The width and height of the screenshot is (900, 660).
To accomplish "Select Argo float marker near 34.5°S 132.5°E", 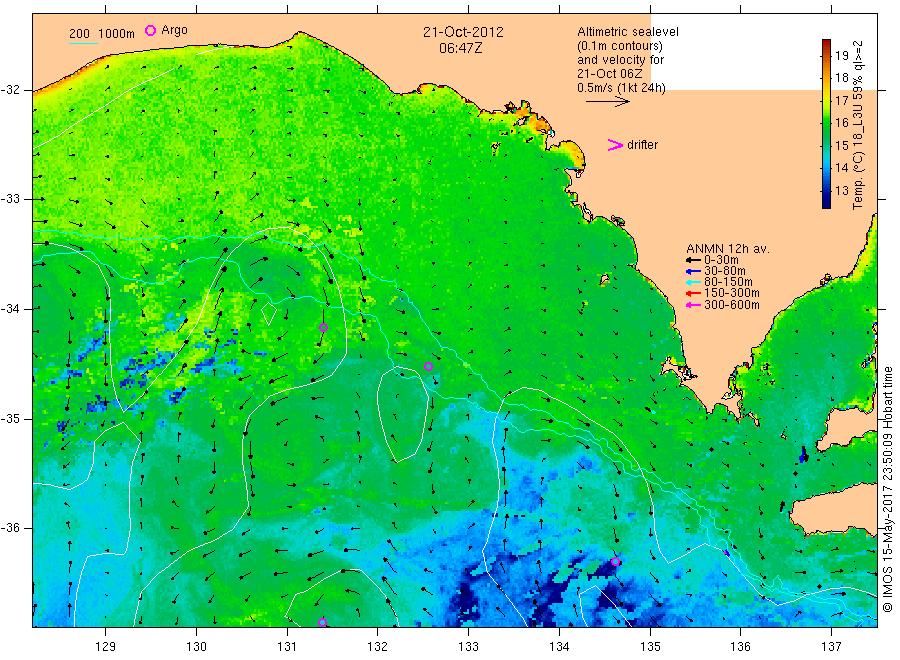I will point(428,367).
